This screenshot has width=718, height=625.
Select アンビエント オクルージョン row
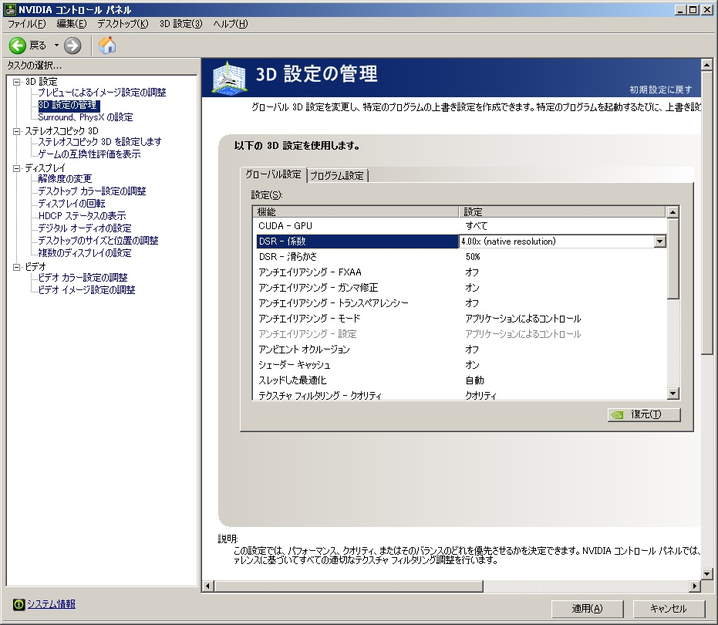[x=460, y=349]
